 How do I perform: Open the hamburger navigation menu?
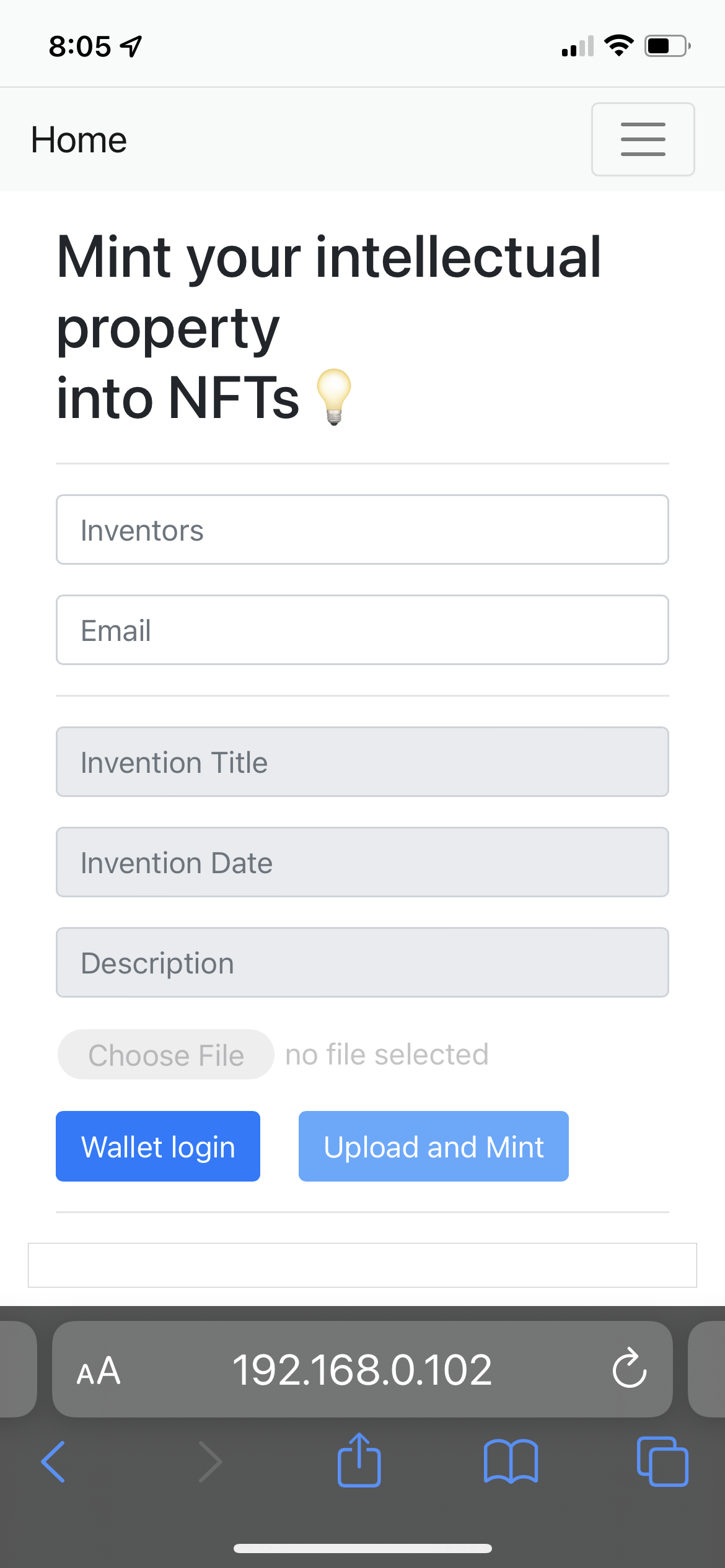(643, 139)
